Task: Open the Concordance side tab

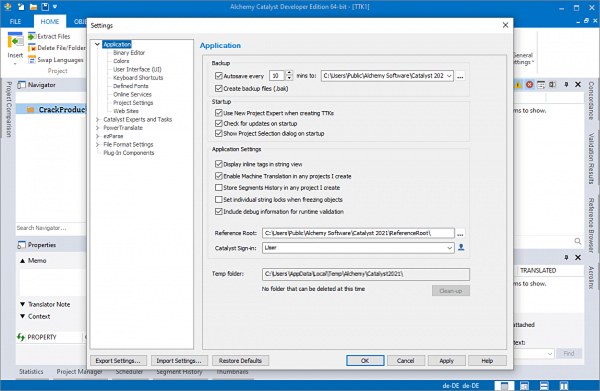Action: pyautogui.click(x=591, y=101)
